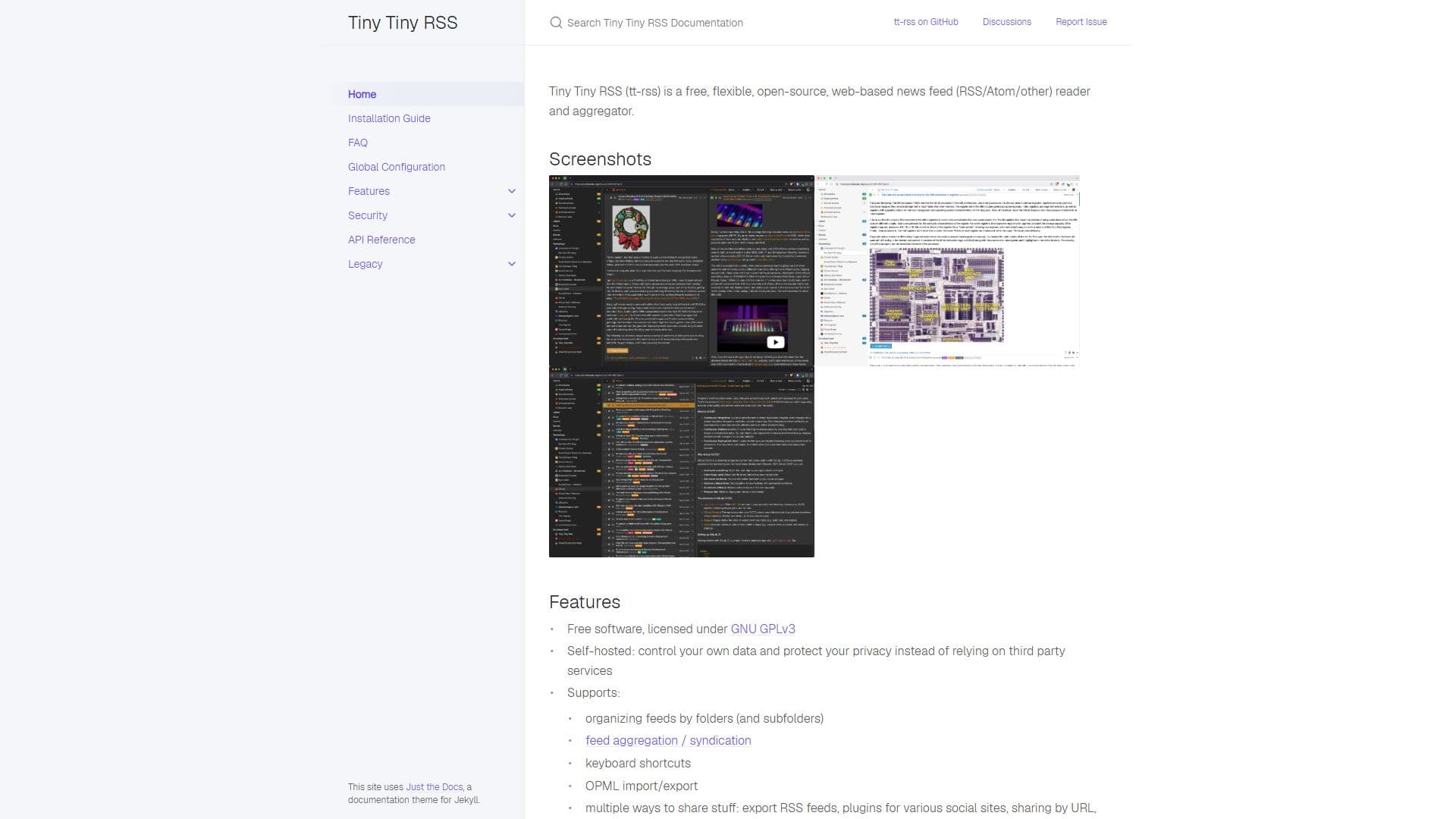Click the Screenshots heading
The width and height of the screenshot is (1456, 819).
pos(600,159)
